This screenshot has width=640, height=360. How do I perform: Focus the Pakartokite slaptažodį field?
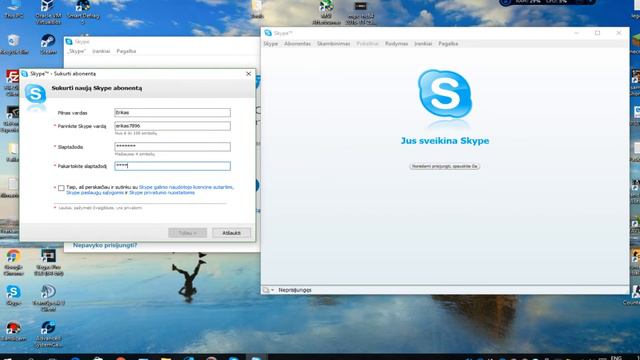tap(172, 166)
